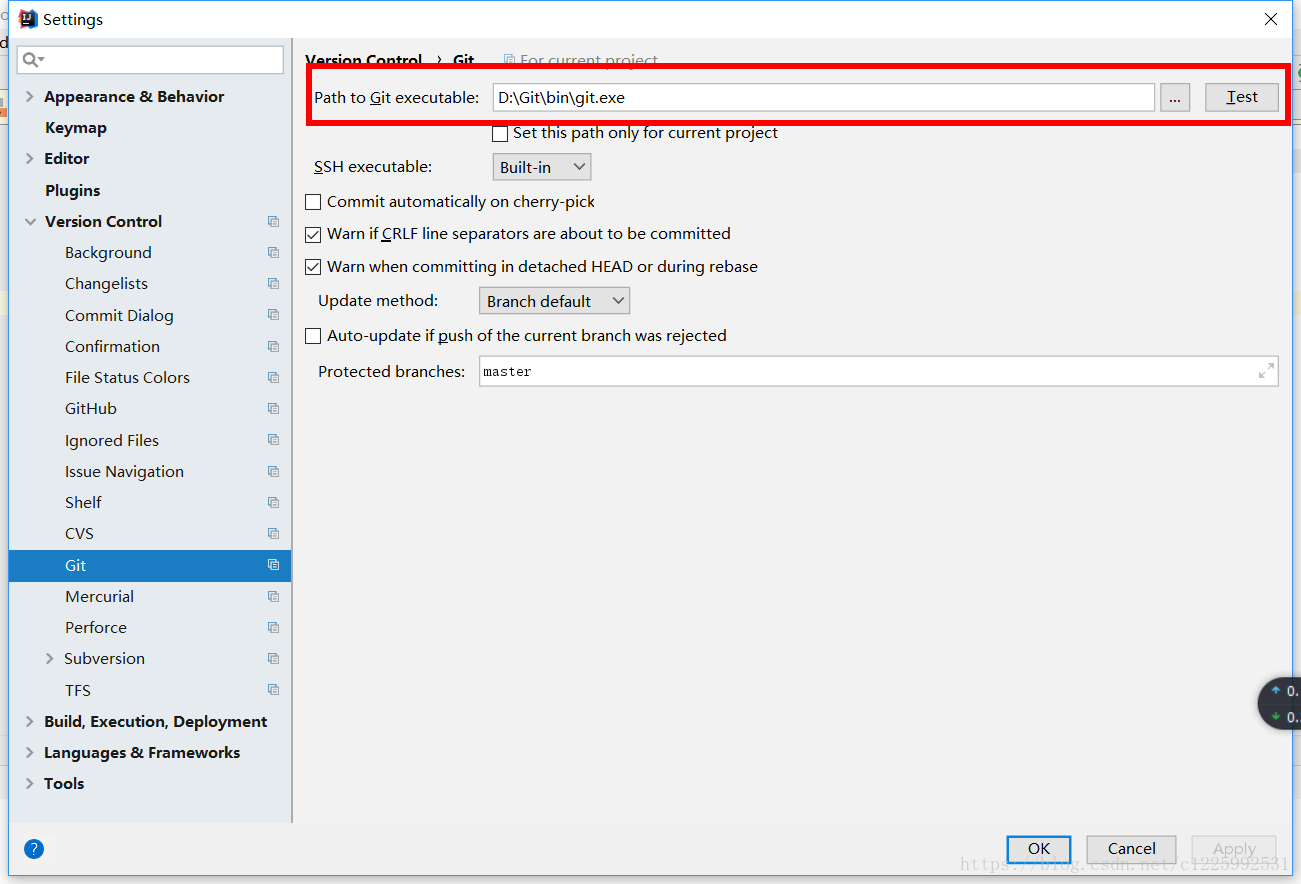Click the project-level icon beside Mercurial

[x=273, y=596]
